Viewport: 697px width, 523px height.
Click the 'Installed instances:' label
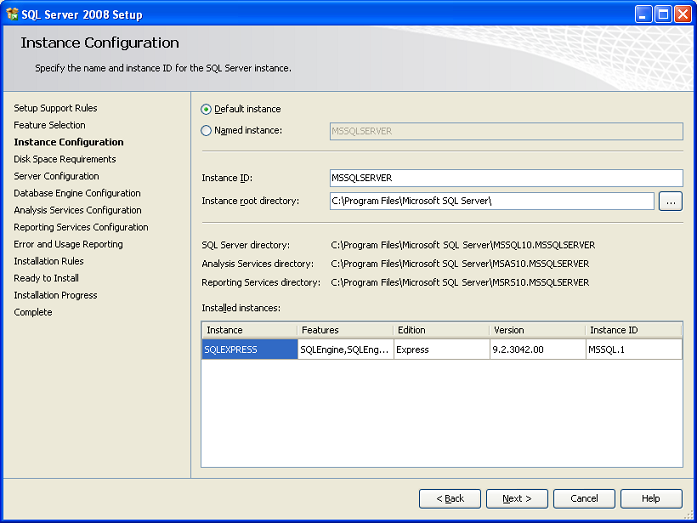(x=241, y=308)
